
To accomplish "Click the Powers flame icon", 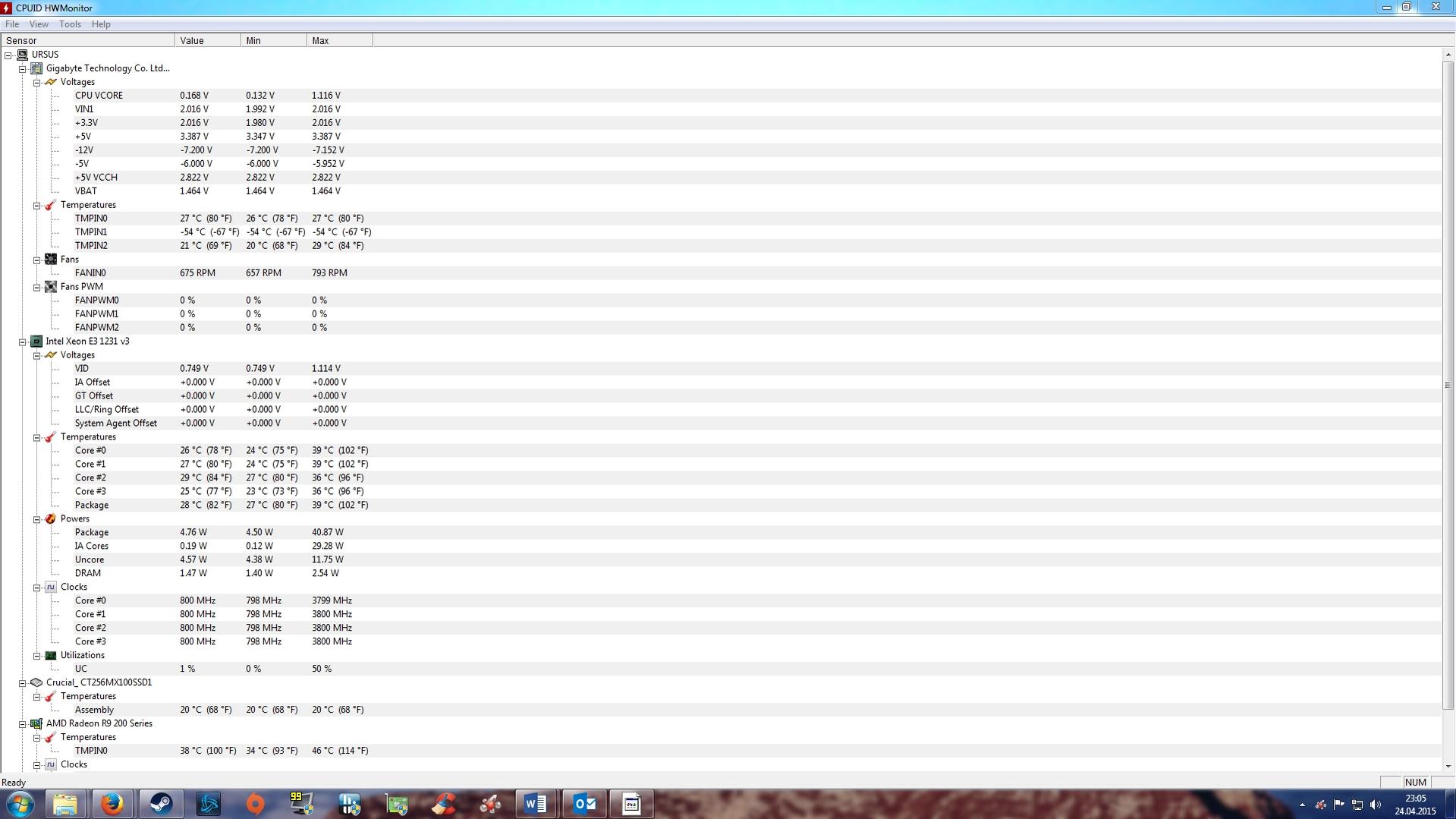I will tap(51, 519).
